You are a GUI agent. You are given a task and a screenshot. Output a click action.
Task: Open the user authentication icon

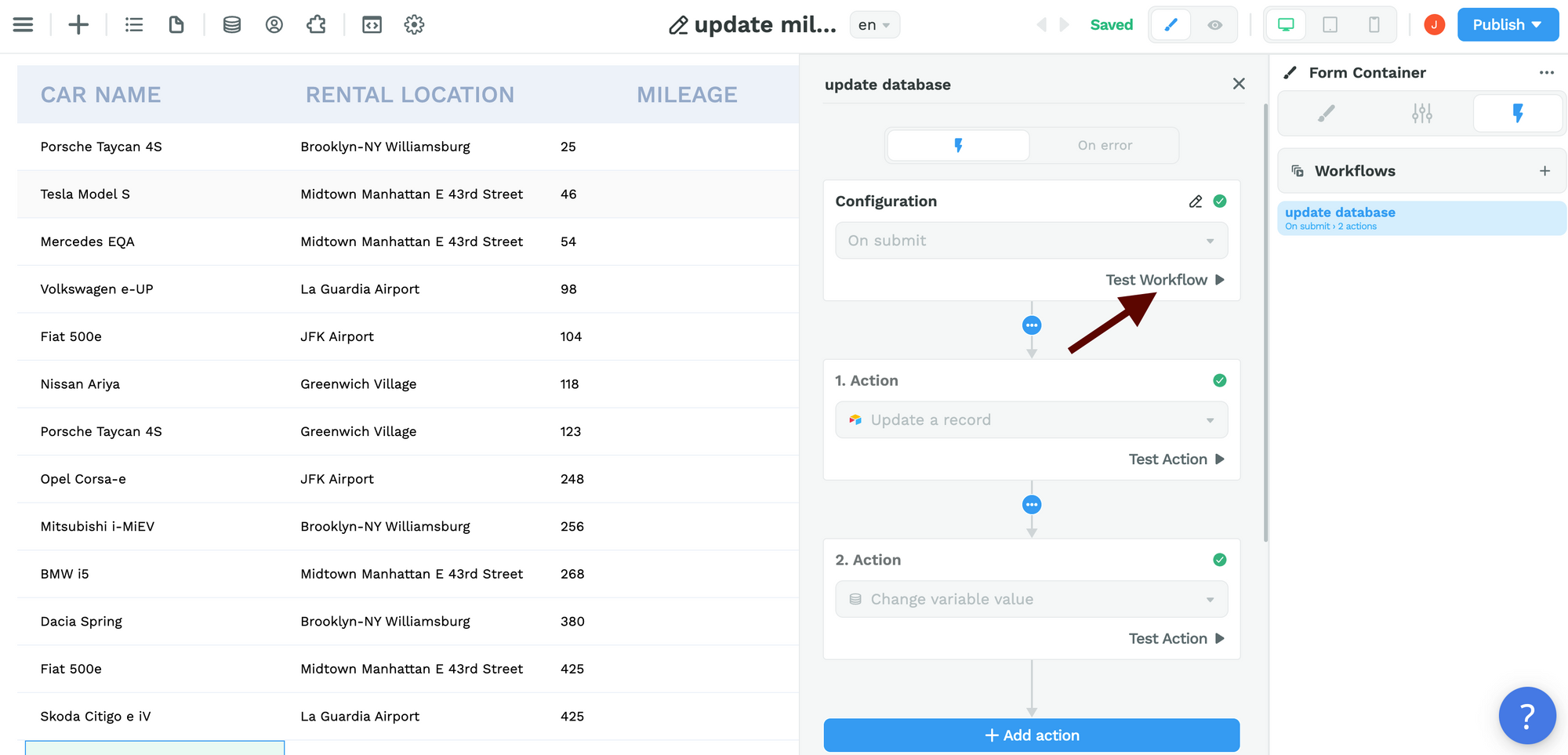(274, 25)
